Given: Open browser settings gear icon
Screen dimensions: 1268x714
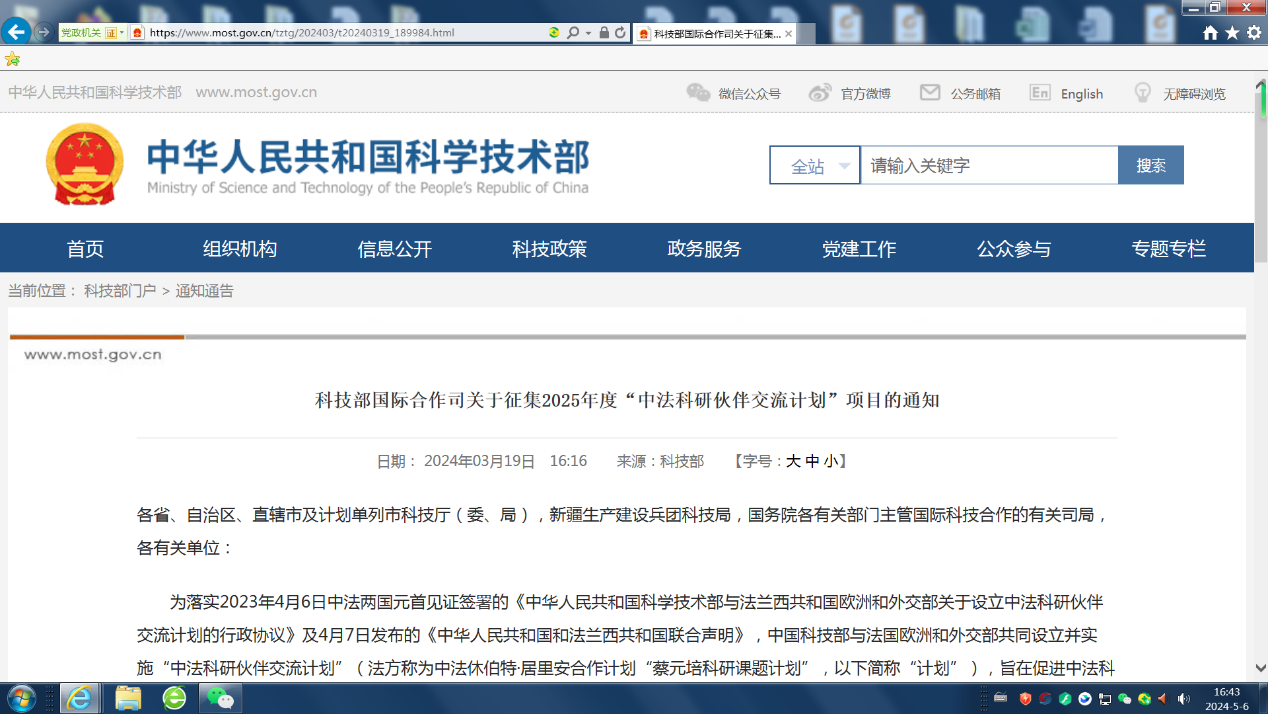Looking at the screenshot, I should click(x=1254, y=33).
